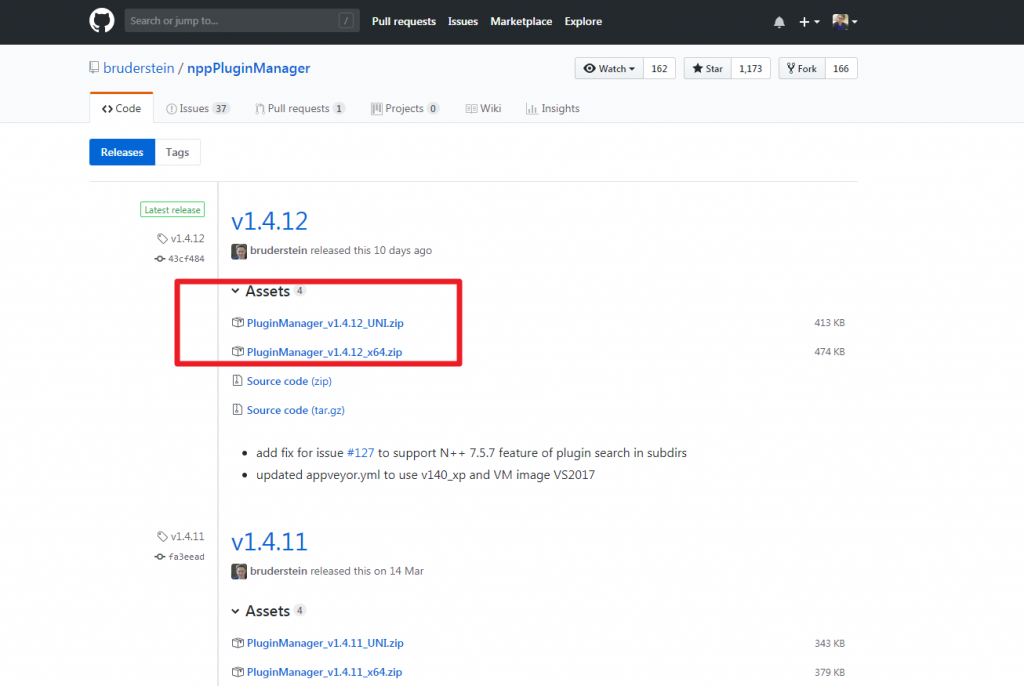This screenshot has width=1024, height=686.
Task: View the 166 forks count
Action: pyautogui.click(x=841, y=69)
